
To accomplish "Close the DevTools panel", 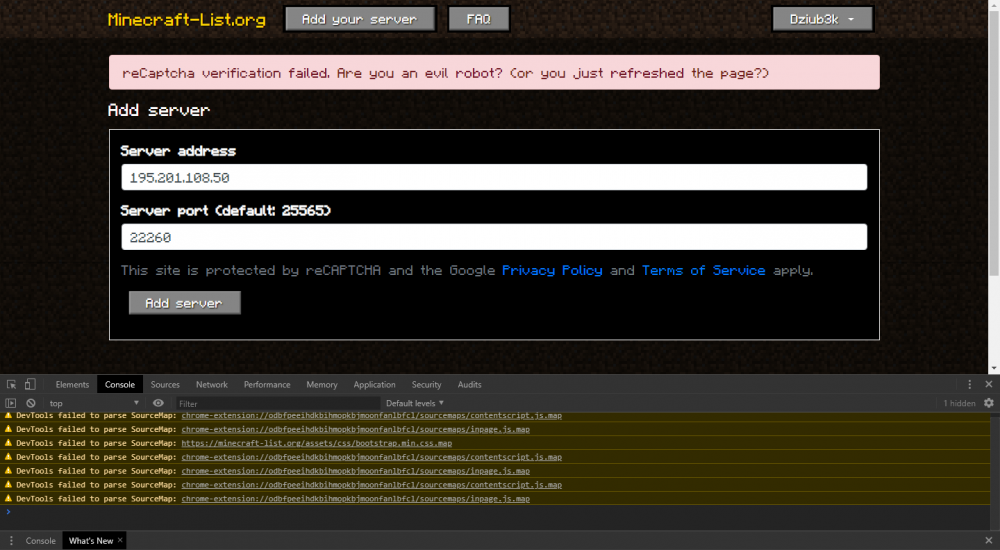I will [x=989, y=384].
